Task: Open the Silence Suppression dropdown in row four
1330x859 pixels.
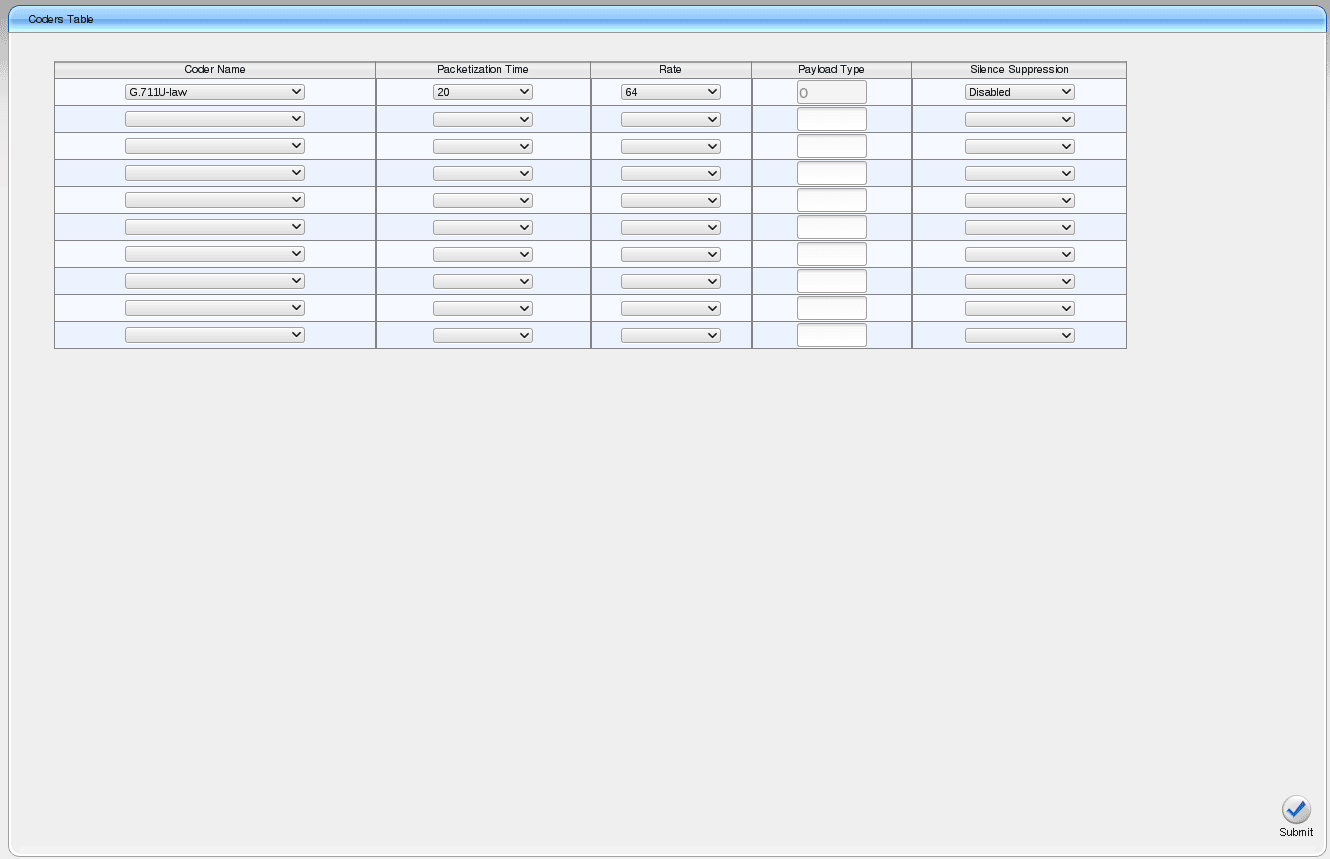Action: click(x=1020, y=173)
